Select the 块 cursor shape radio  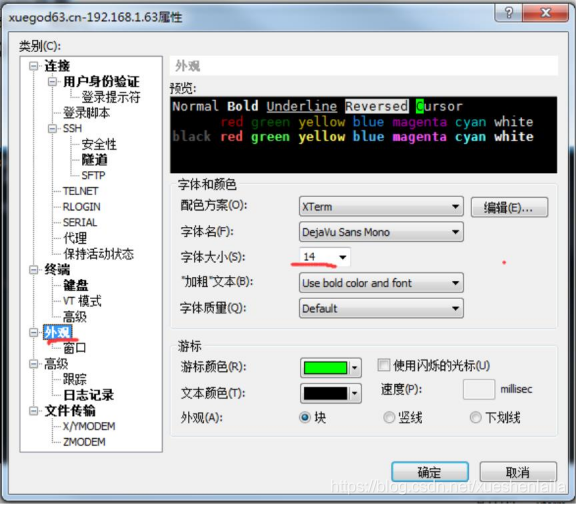coord(305,418)
